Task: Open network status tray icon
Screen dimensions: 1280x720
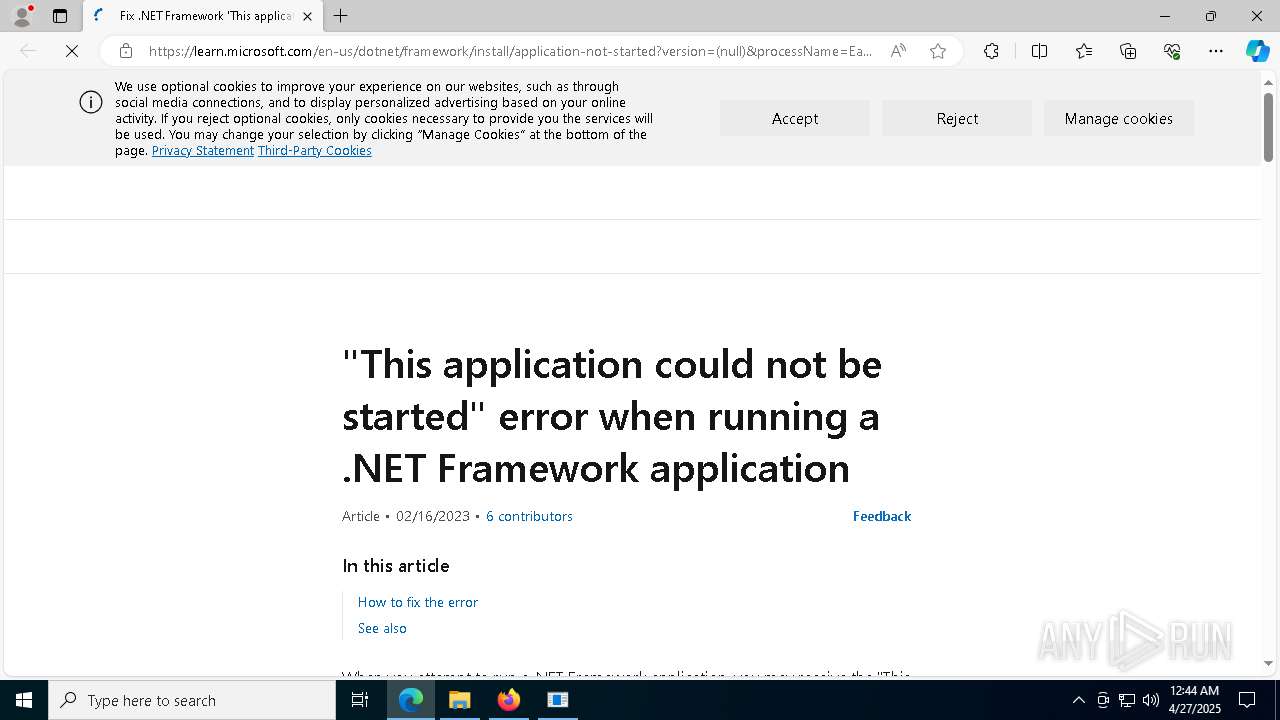Action: pos(1127,700)
